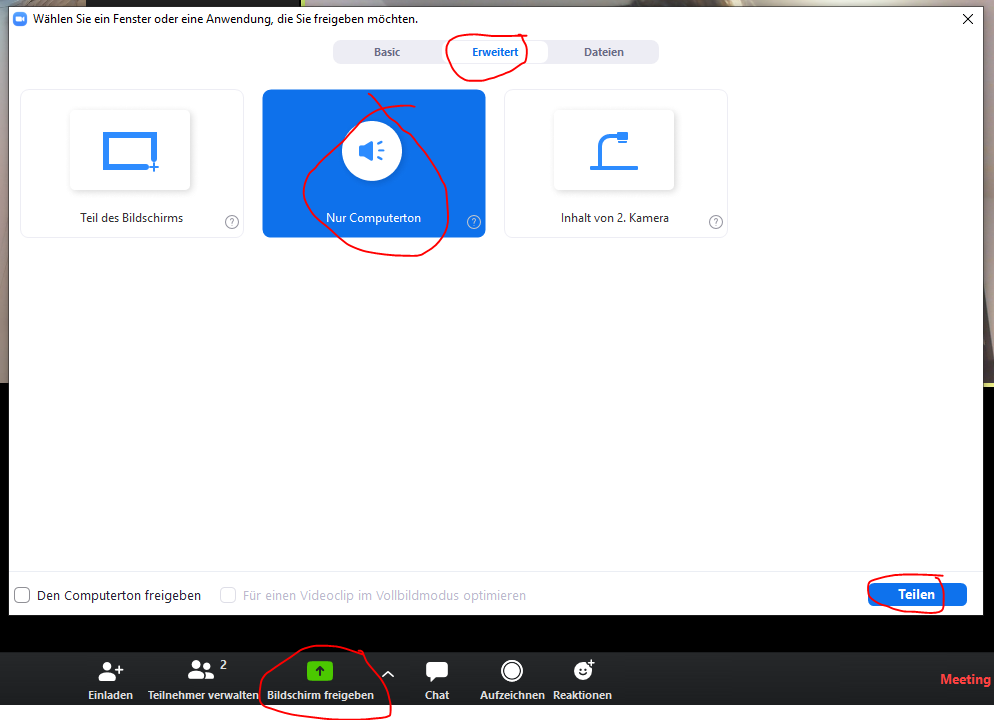Toggle Für einen Videoclip im Vollbildmodus optimieren
Viewport: 994px width, 720px height.
tap(228, 595)
